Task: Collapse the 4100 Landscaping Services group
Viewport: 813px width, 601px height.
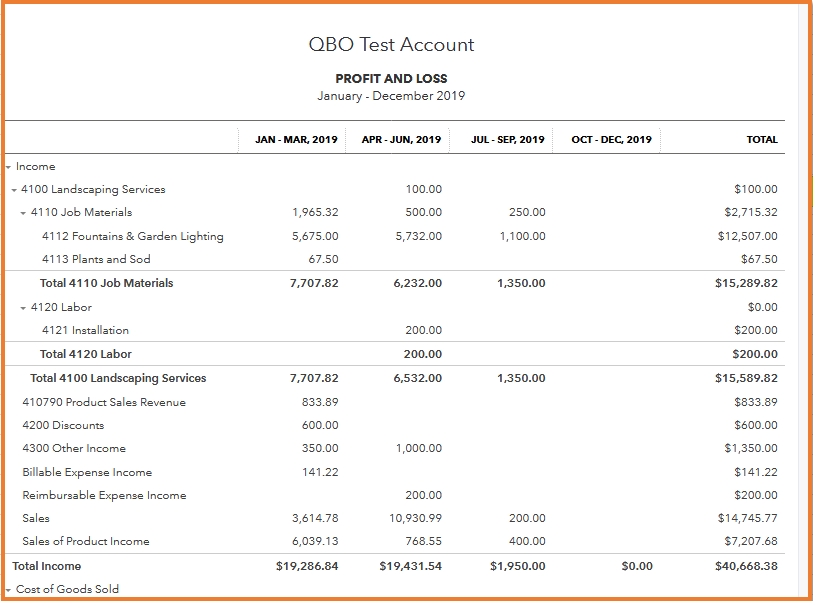Action: [14, 190]
